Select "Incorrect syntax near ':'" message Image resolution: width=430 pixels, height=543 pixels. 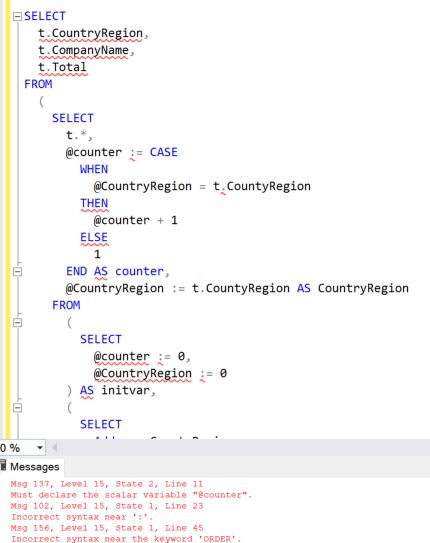point(82,517)
